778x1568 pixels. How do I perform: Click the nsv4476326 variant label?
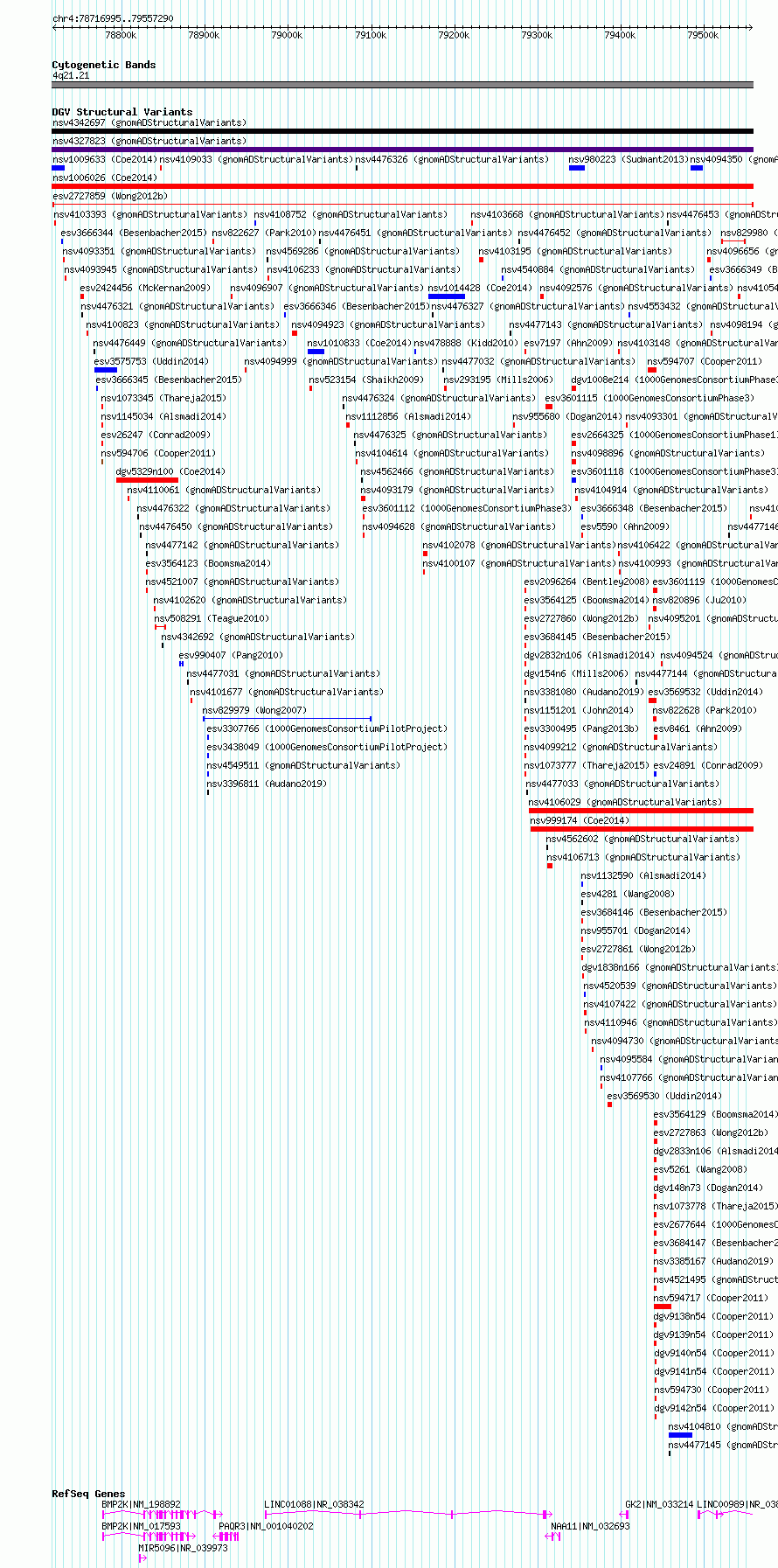(x=452, y=159)
